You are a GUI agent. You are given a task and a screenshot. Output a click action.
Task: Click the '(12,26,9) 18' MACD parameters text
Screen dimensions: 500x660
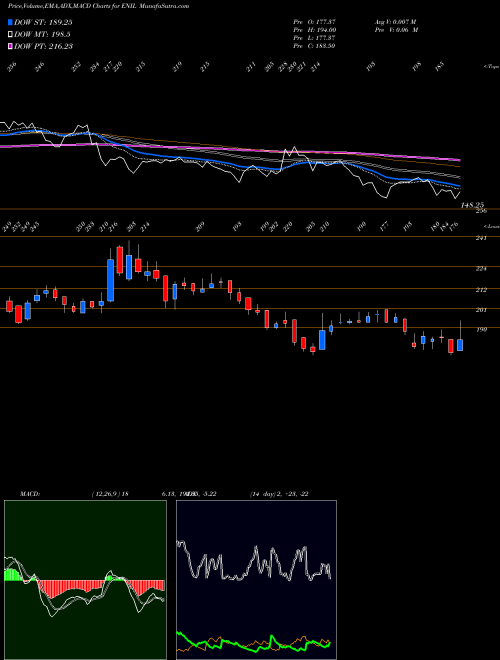click(110, 493)
